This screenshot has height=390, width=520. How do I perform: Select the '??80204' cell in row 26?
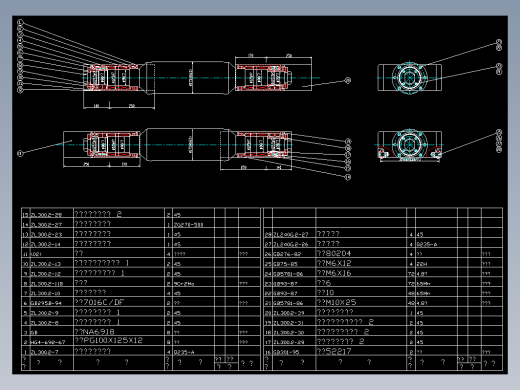pos(334,253)
